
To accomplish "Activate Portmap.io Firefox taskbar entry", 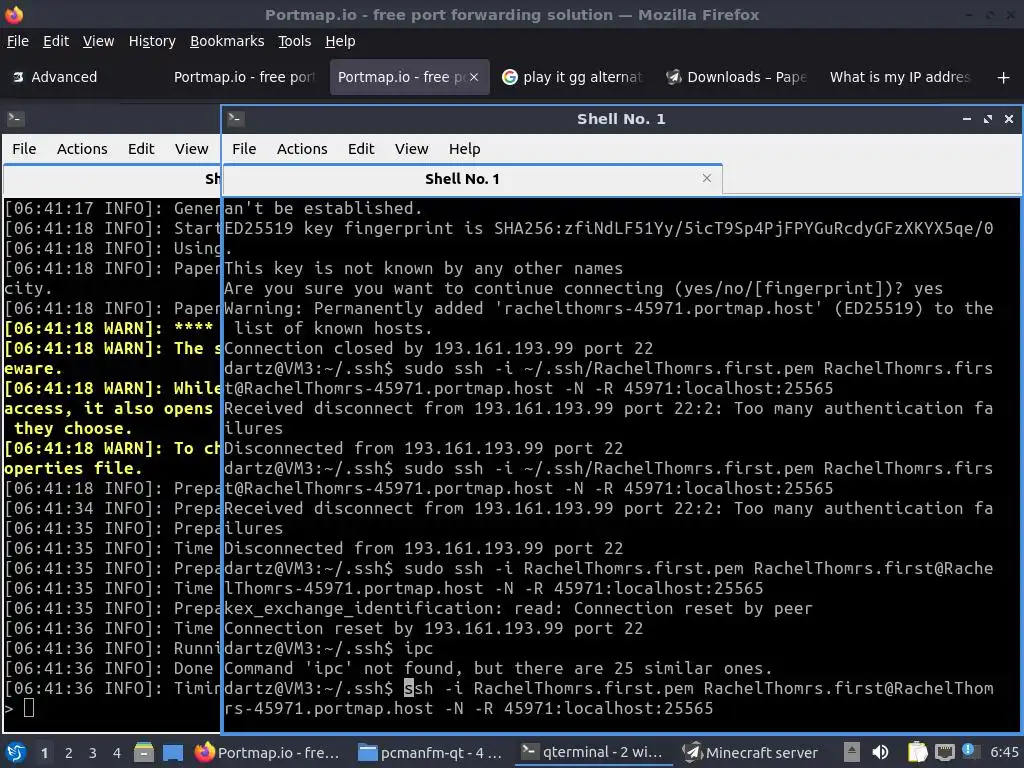I will pyautogui.click(x=268, y=752).
